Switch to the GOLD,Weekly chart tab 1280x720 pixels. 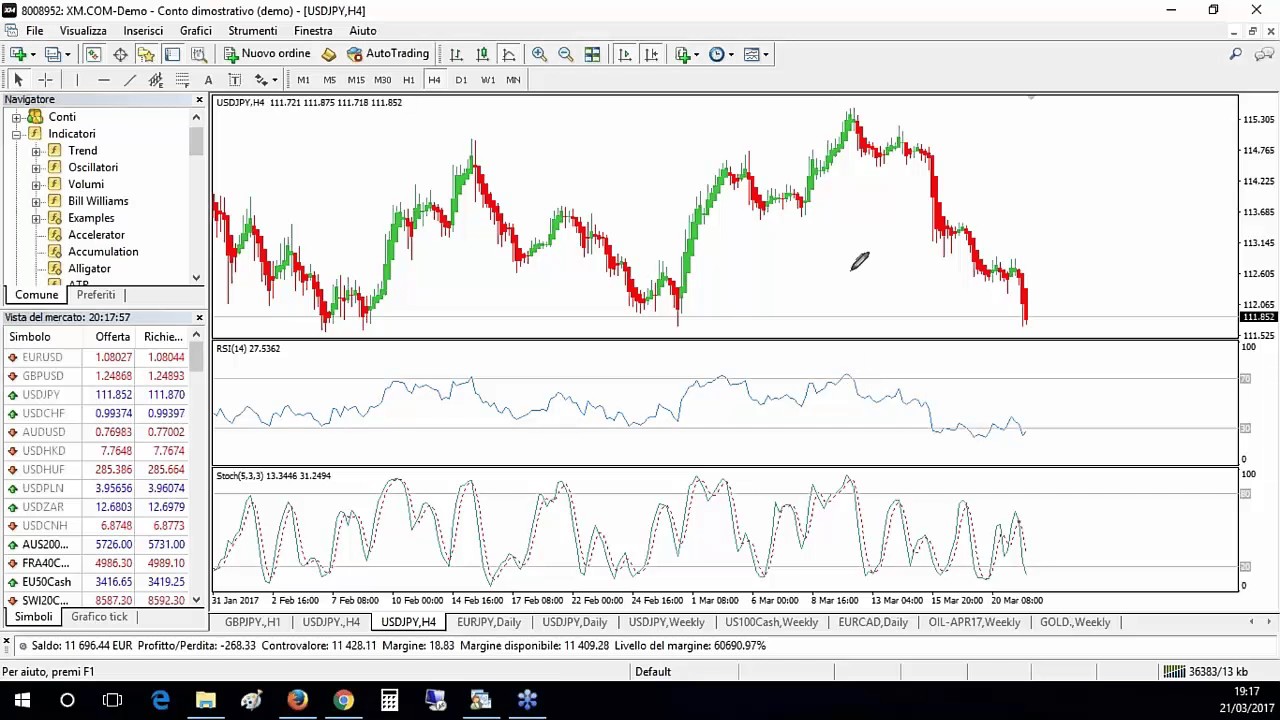click(1075, 622)
